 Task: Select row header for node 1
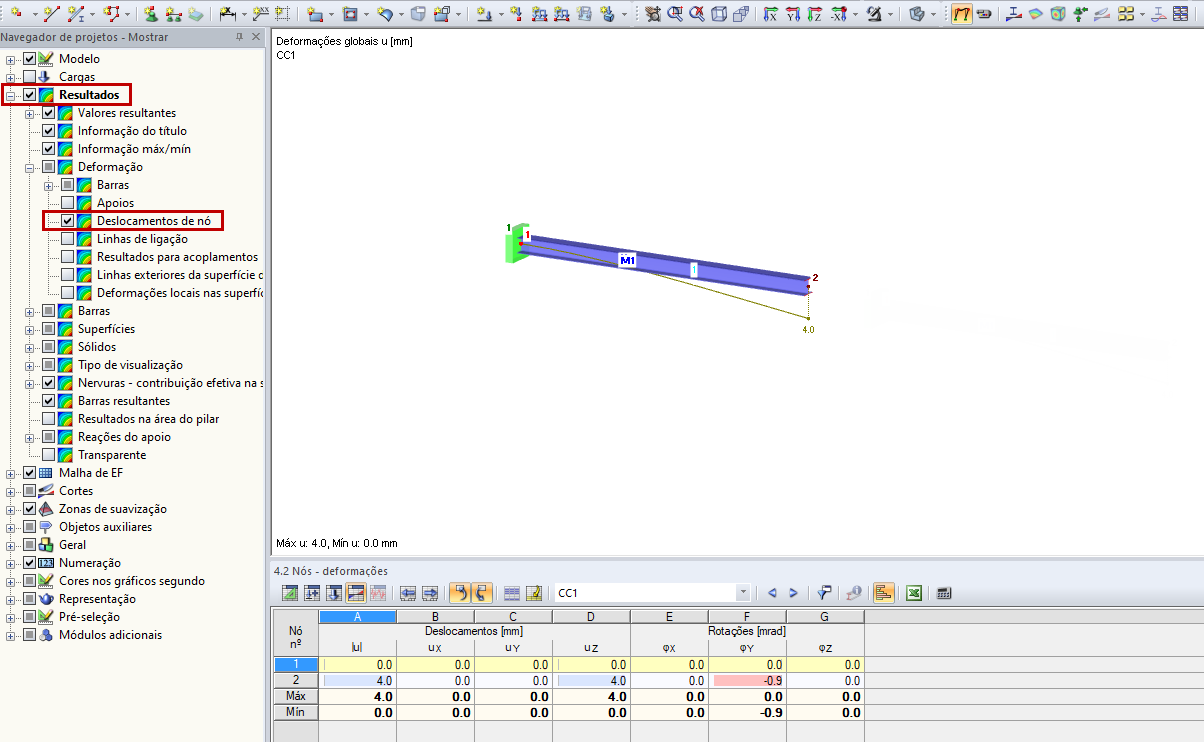tap(295, 664)
